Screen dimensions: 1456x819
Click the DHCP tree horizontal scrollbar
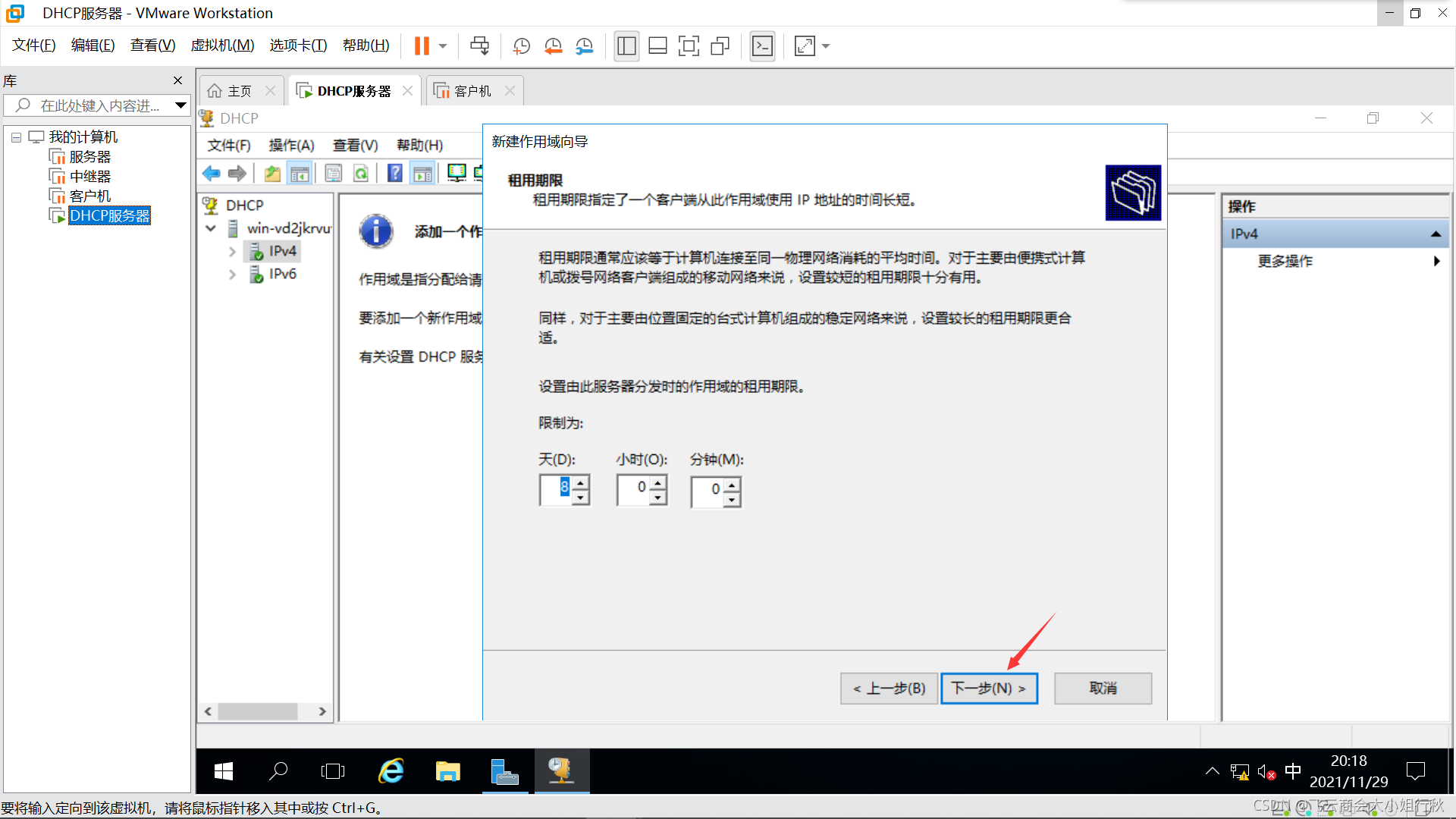pyautogui.click(x=258, y=711)
